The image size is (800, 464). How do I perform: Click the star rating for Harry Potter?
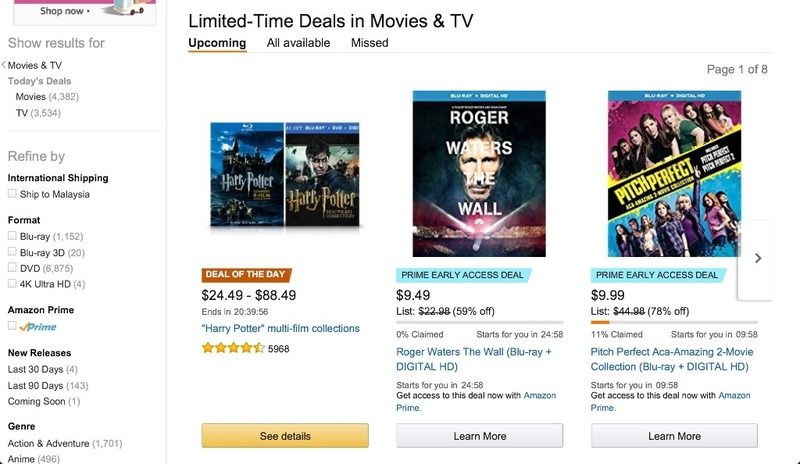(x=233, y=348)
